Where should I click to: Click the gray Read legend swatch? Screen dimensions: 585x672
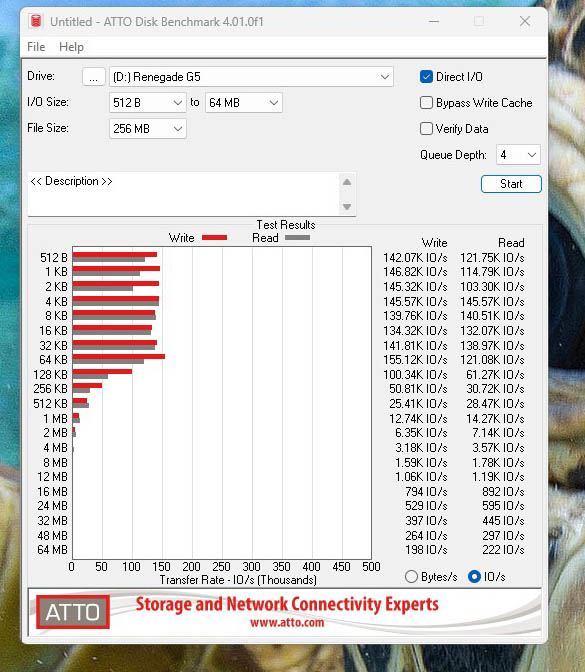point(297,237)
